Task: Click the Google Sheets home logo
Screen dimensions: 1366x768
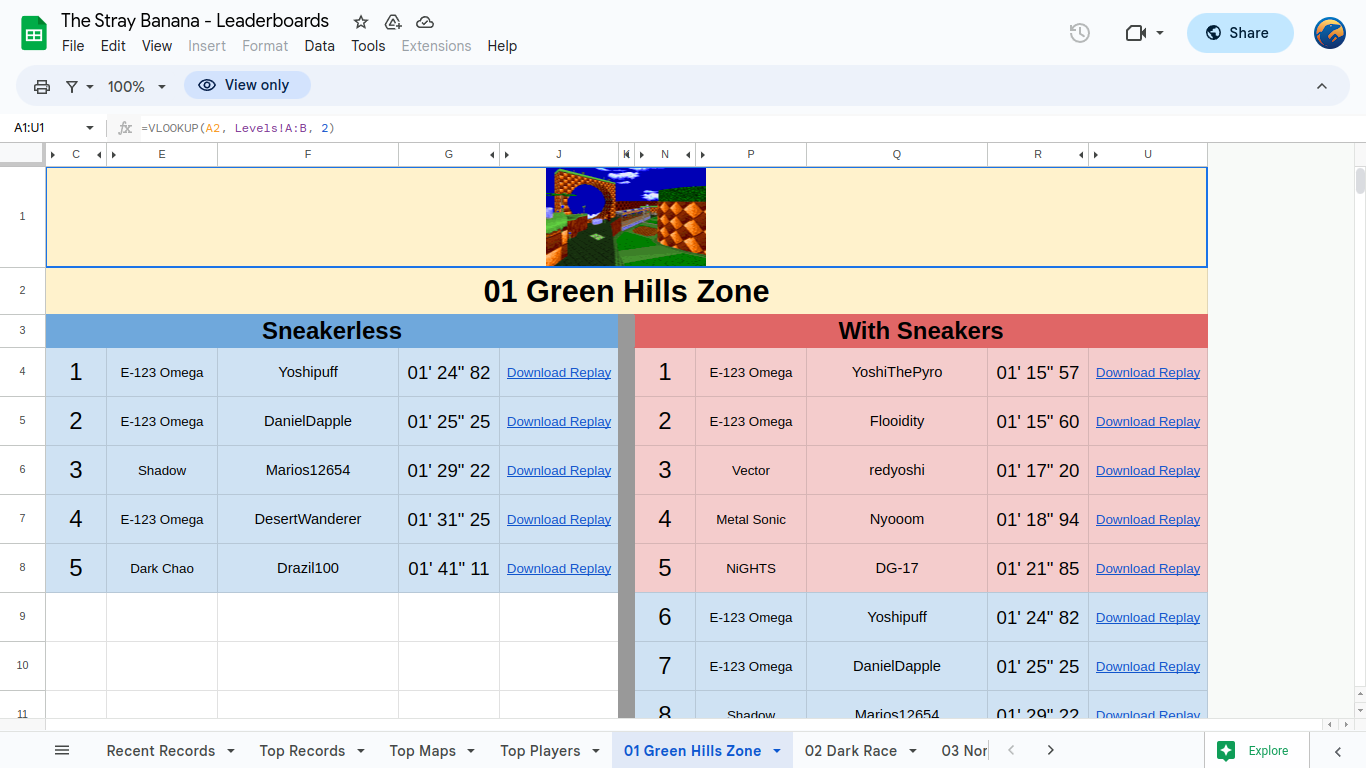Action: pyautogui.click(x=34, y=33)
